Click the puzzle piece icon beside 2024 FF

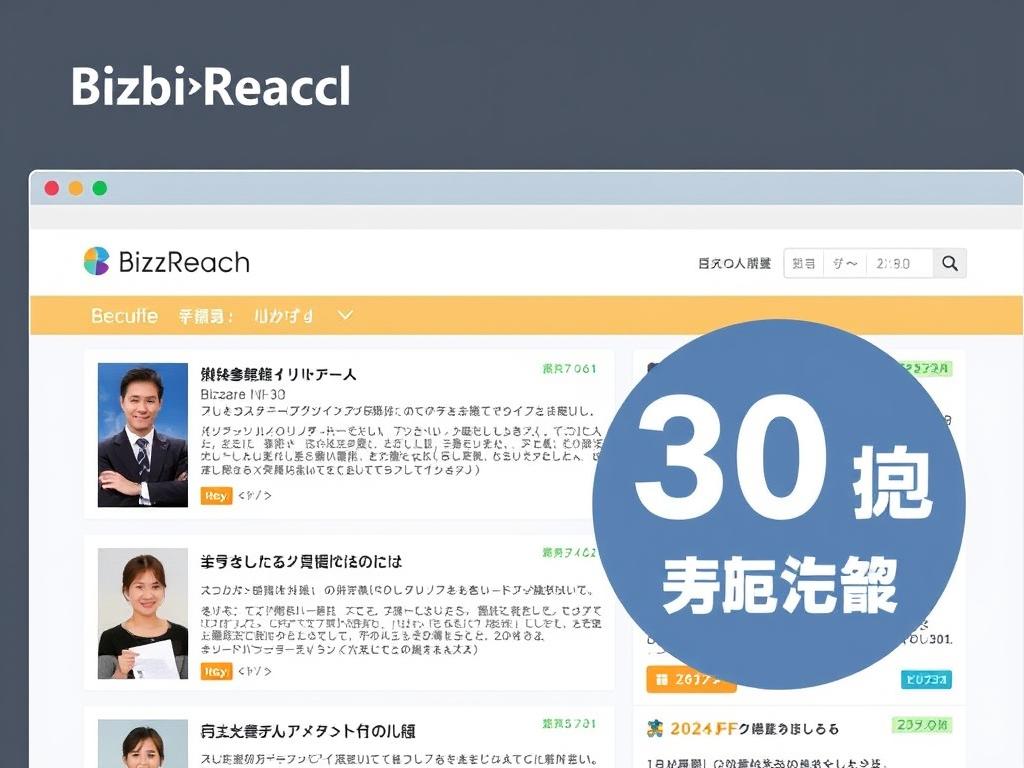[x=654, y=729]
